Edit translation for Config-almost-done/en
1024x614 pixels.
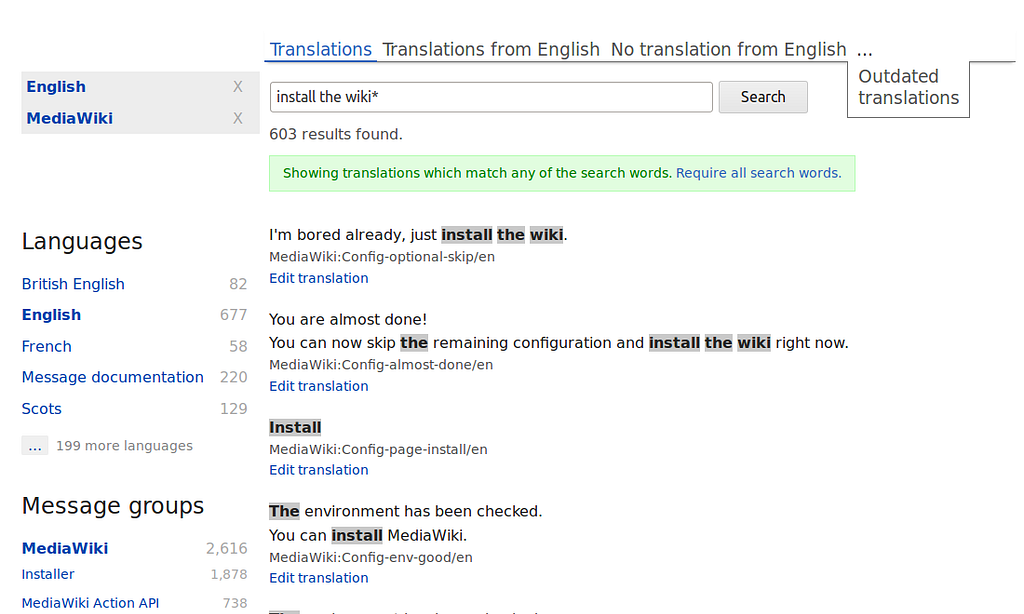pos(319,386)
